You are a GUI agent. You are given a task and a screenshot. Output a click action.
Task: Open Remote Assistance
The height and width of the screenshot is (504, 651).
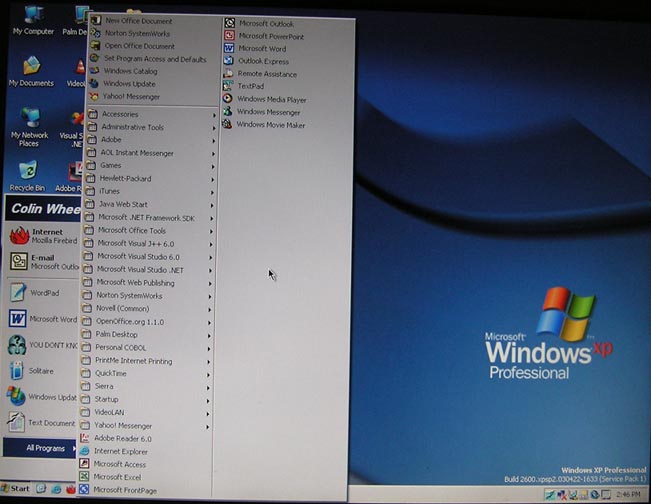(260, 74)
